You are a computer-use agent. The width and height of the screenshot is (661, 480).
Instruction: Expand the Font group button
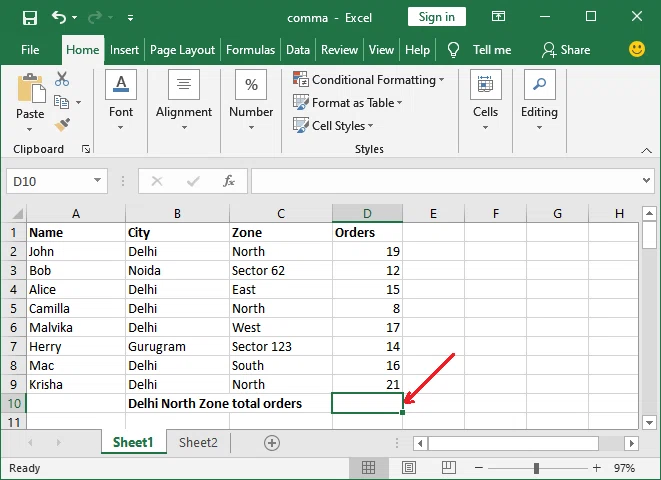coord(121,100)
